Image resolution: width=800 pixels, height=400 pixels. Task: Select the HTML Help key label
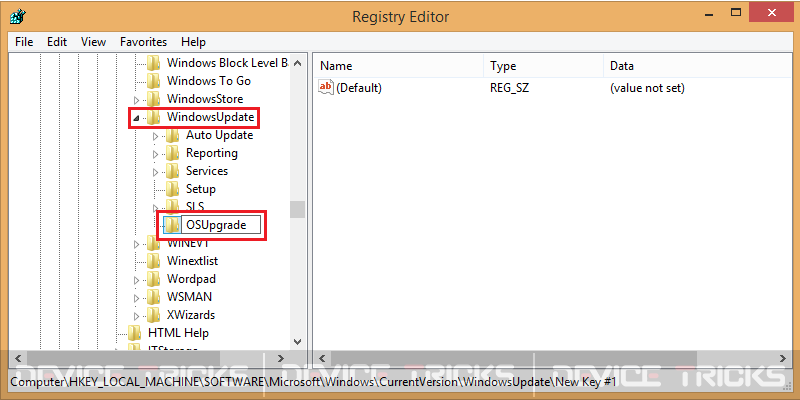coord(178,333)
